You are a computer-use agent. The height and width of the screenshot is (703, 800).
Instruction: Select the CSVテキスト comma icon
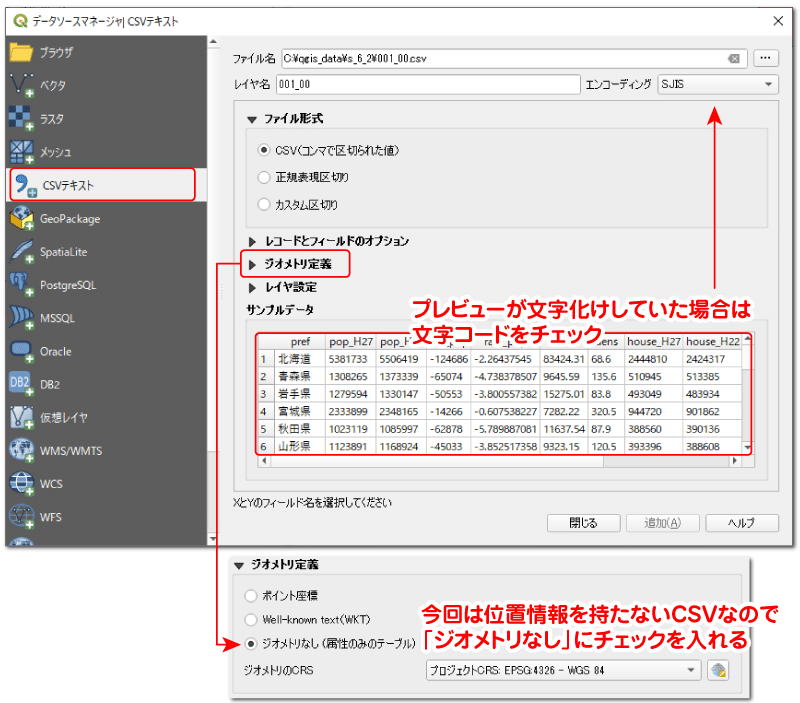24,185
